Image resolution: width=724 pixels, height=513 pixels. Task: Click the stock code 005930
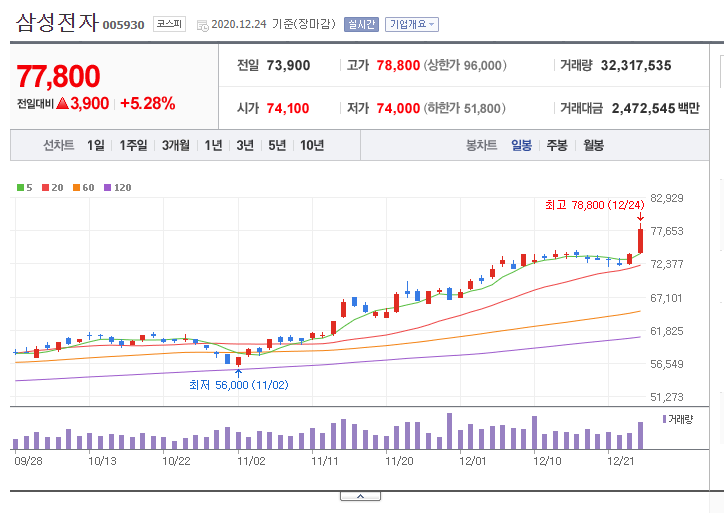click(123, 25)
